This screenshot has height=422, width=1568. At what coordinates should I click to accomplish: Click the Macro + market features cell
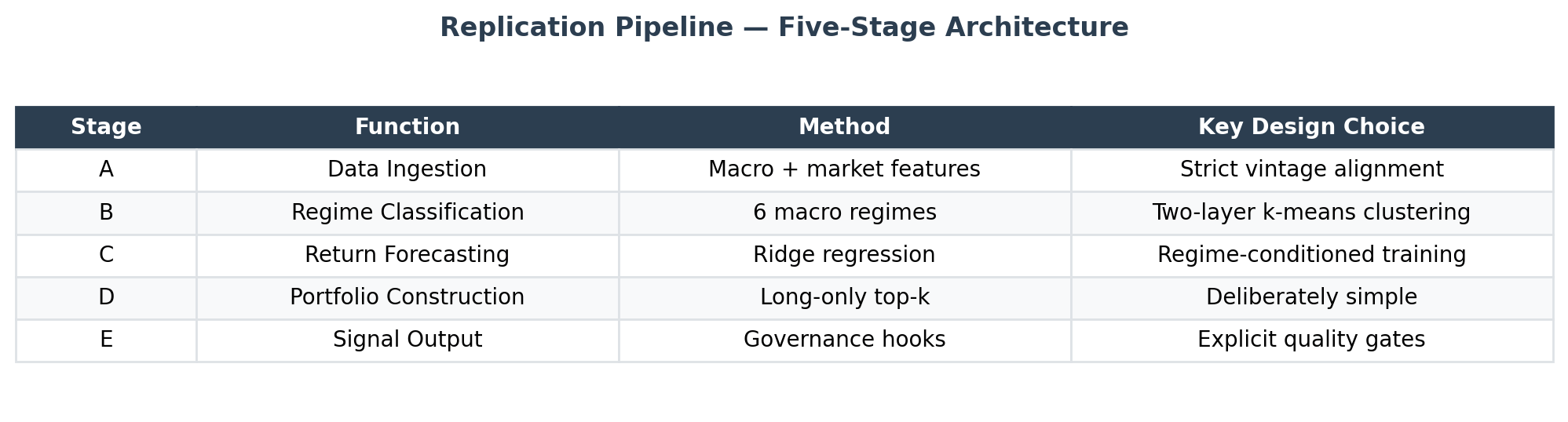[845, 169]
